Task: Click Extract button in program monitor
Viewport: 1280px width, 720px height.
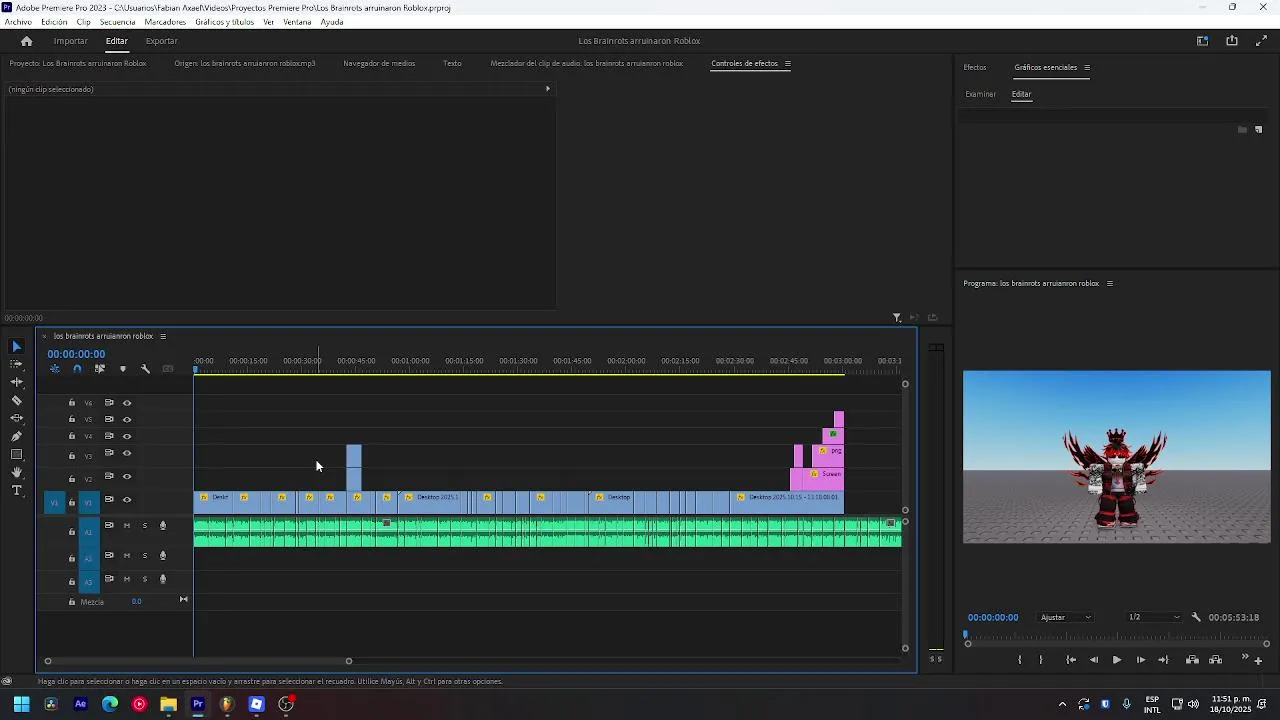Action: tap(1215, 660)
